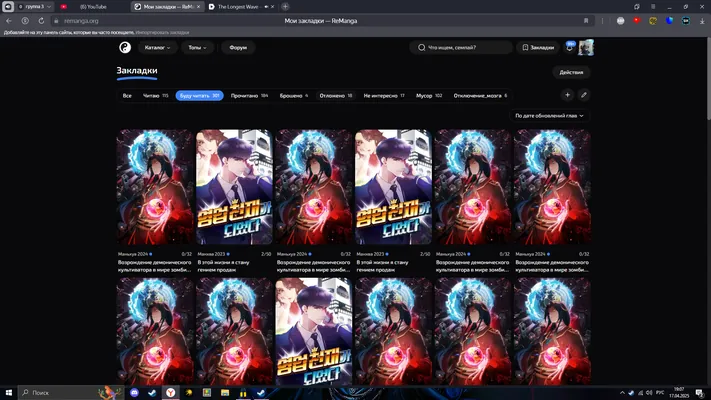Reload the page with the refresh icon
The height and width of the screenshot is (400, 711).
41,20
